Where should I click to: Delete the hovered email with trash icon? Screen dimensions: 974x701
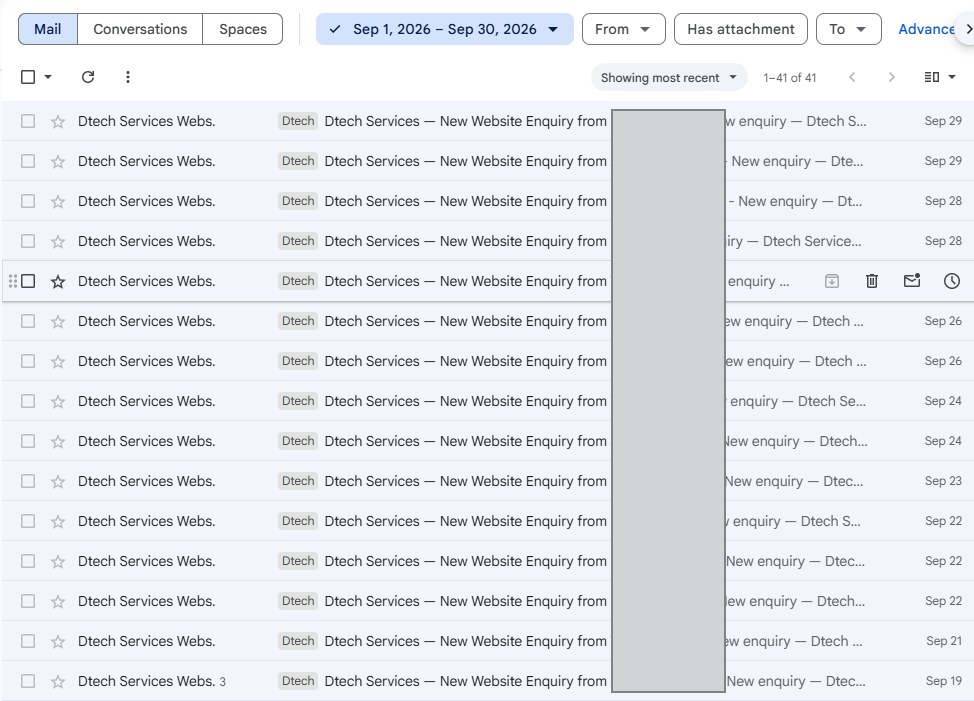point(872,281)
